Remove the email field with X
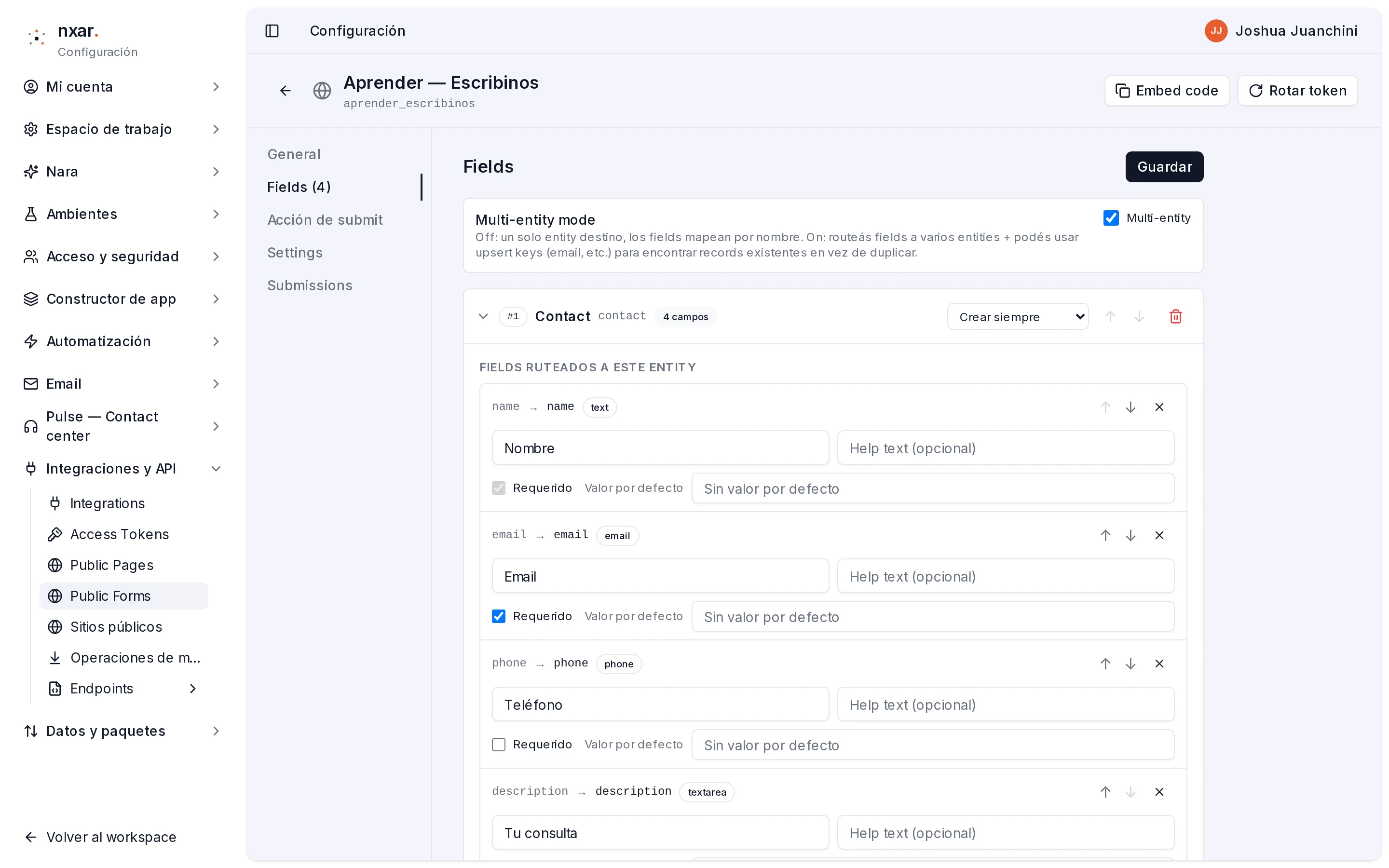Viewport: 1389px width, 868px height. (1159, 535)
